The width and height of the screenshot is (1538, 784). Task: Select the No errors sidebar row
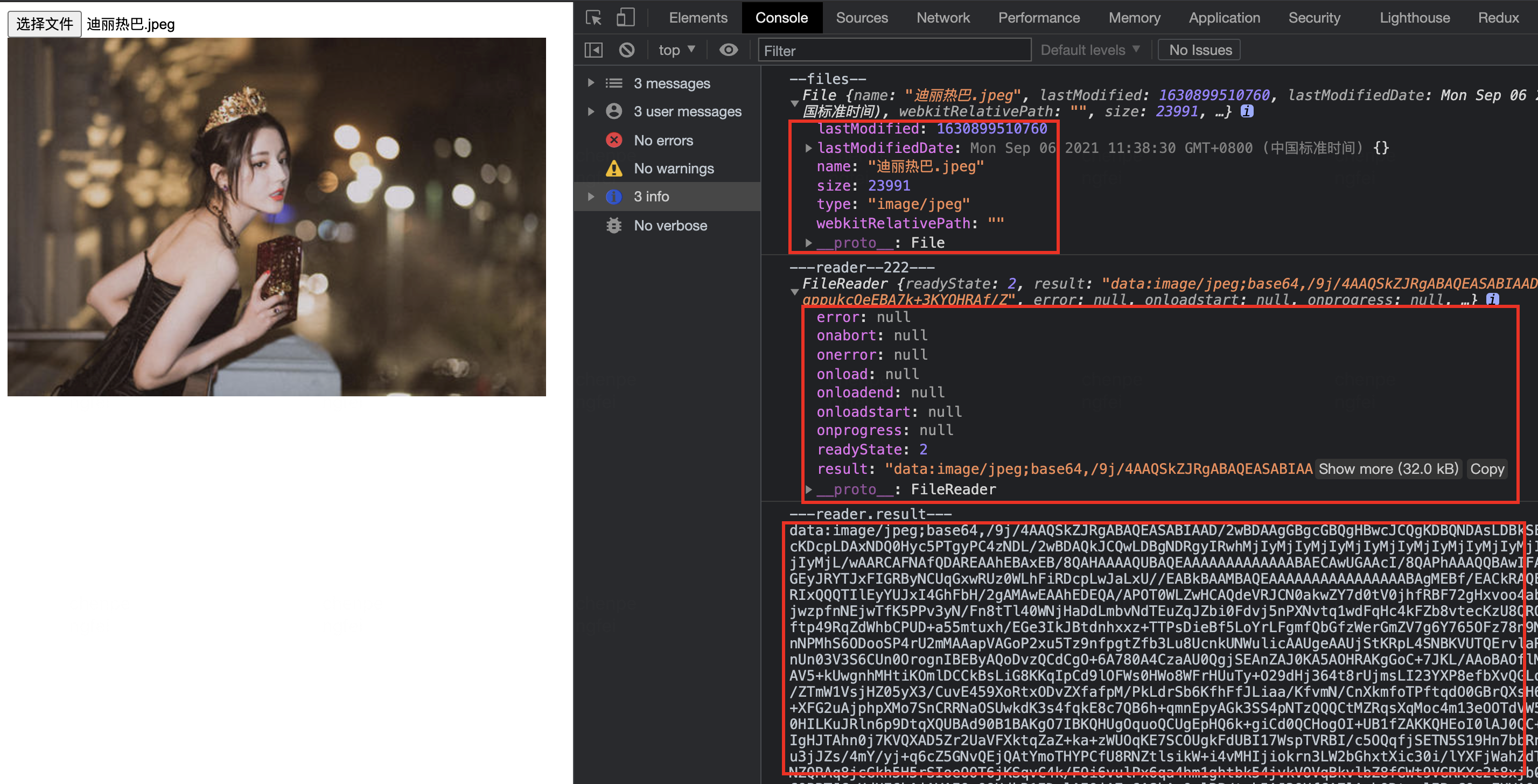pyautogui.click(x=667, y=139)
